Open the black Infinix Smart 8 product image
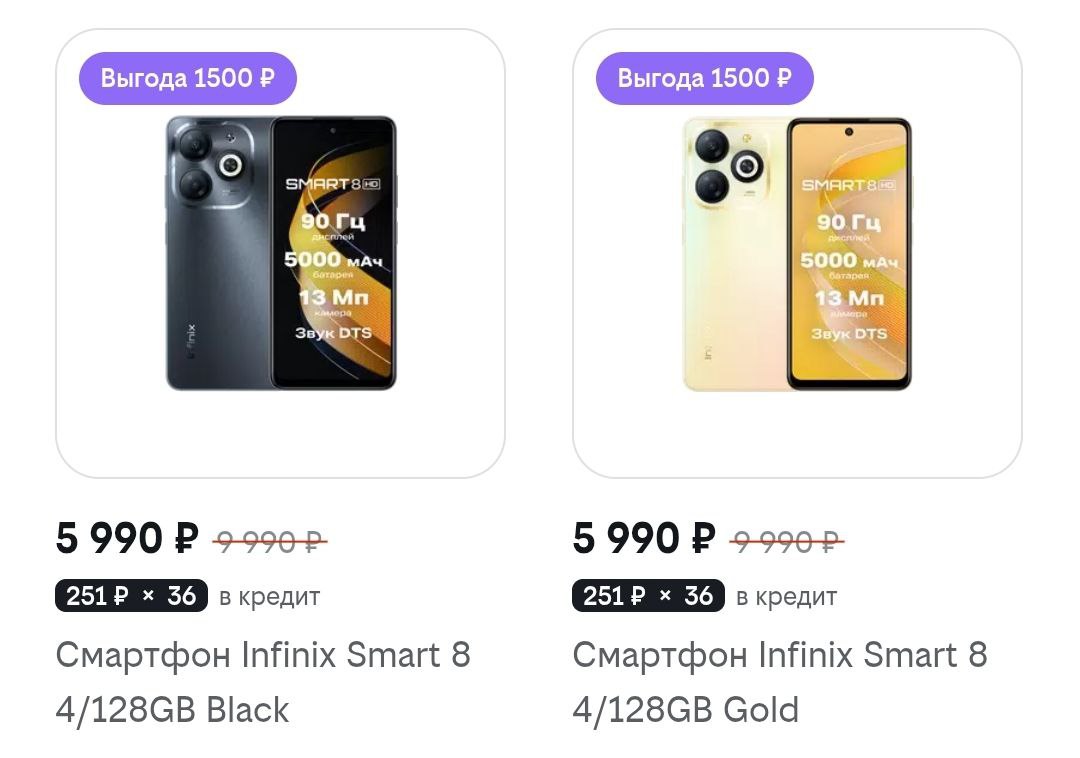The image size is (1080, 758). point(281,253)
